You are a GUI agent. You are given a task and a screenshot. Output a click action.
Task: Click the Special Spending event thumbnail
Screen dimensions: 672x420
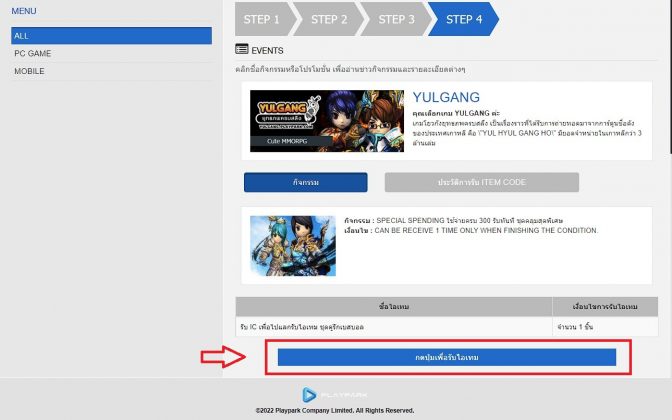click(293, 246)
